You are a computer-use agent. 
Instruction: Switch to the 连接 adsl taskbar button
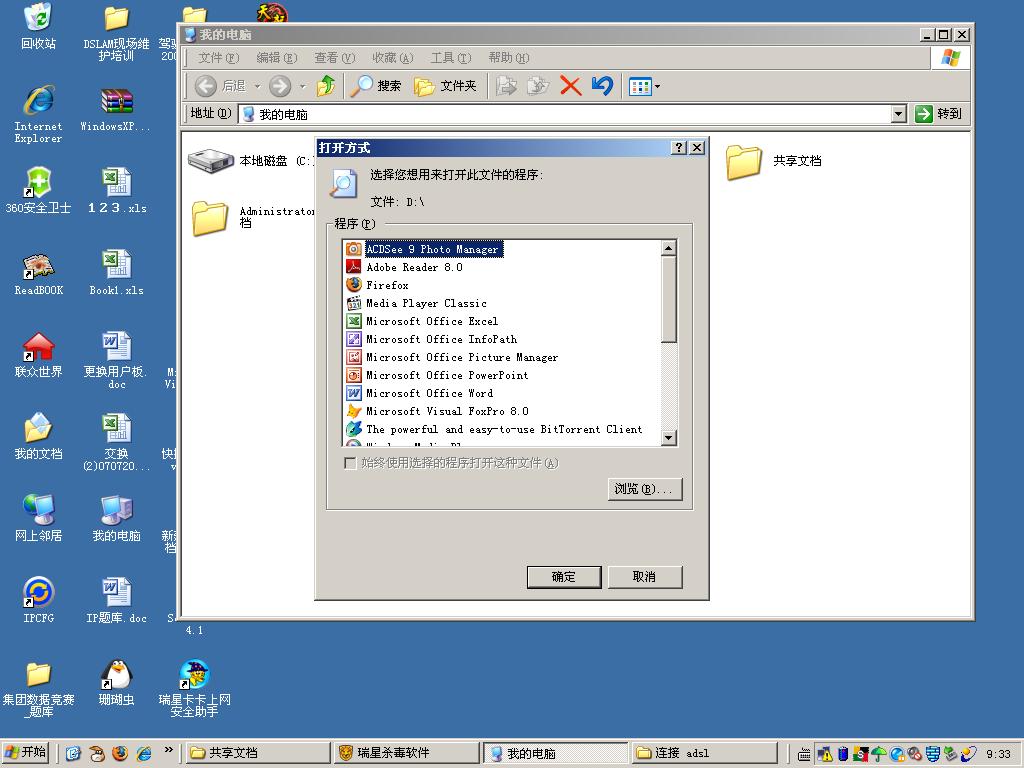(704, 753)
